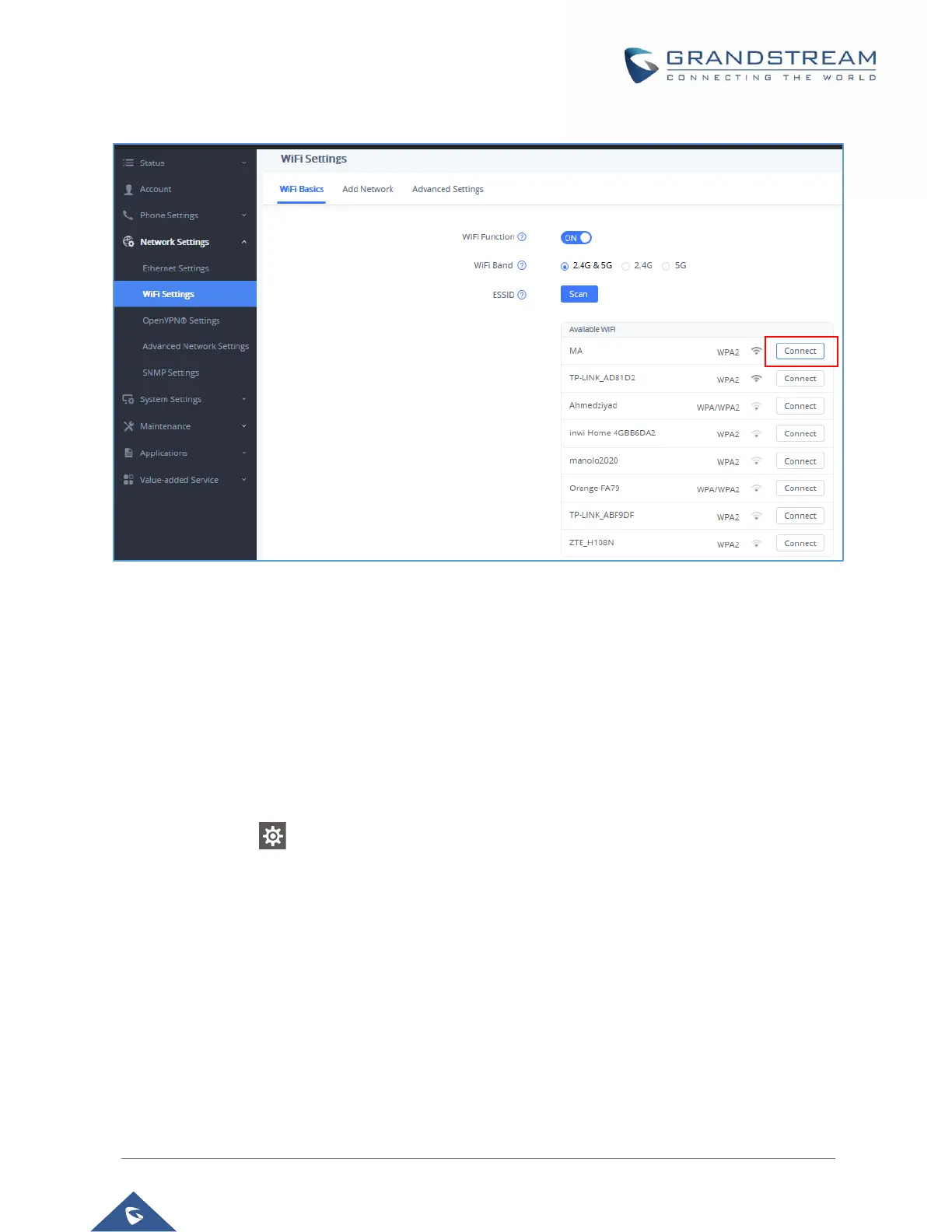Click the WPA/WPA2 label for Orange-FA79
Image resolution: width=952 pixels, height=1232 pixels.
[x=718, y=490]
